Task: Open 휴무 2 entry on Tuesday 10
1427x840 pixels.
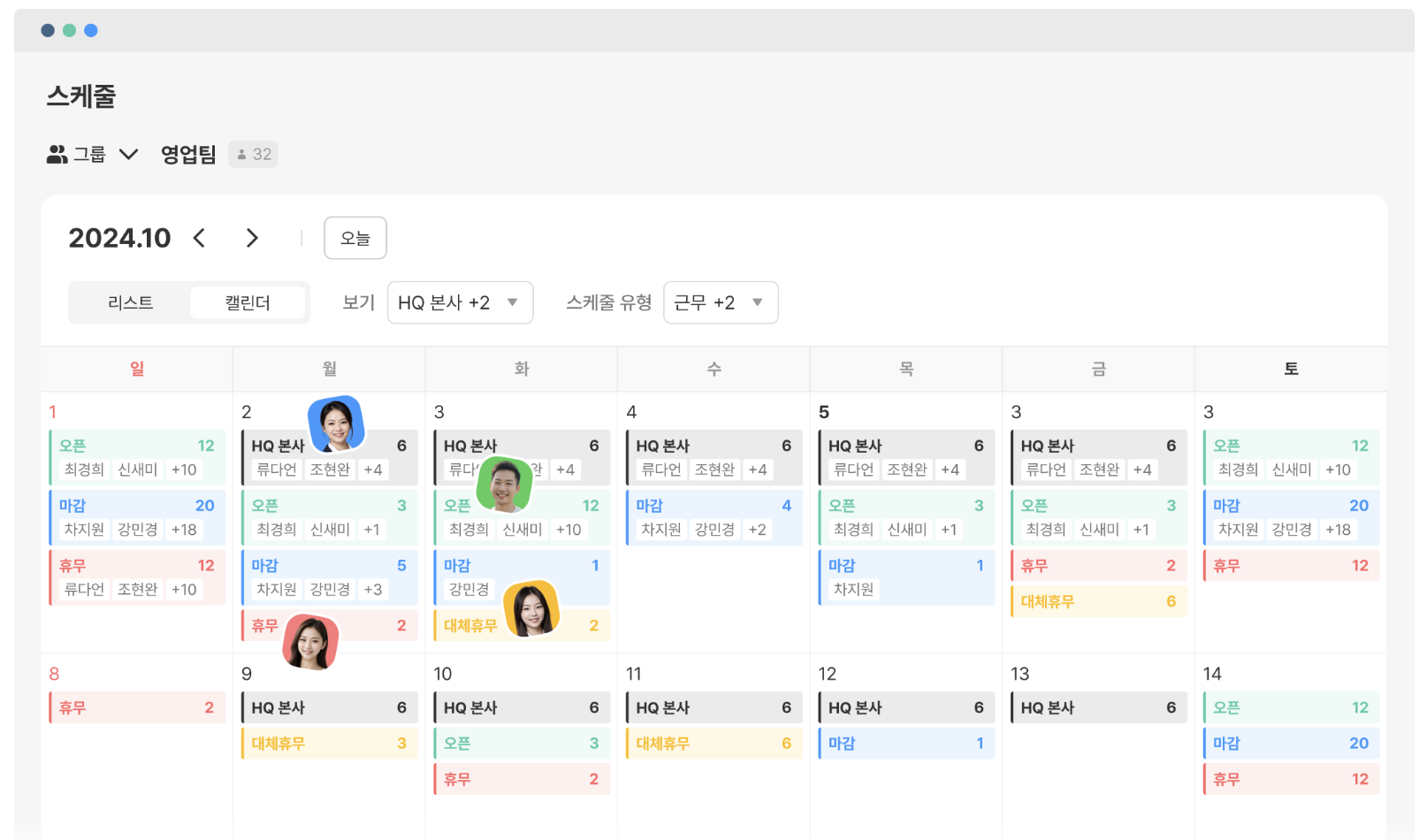Action: pyautogui.click(x=522, y=779)
